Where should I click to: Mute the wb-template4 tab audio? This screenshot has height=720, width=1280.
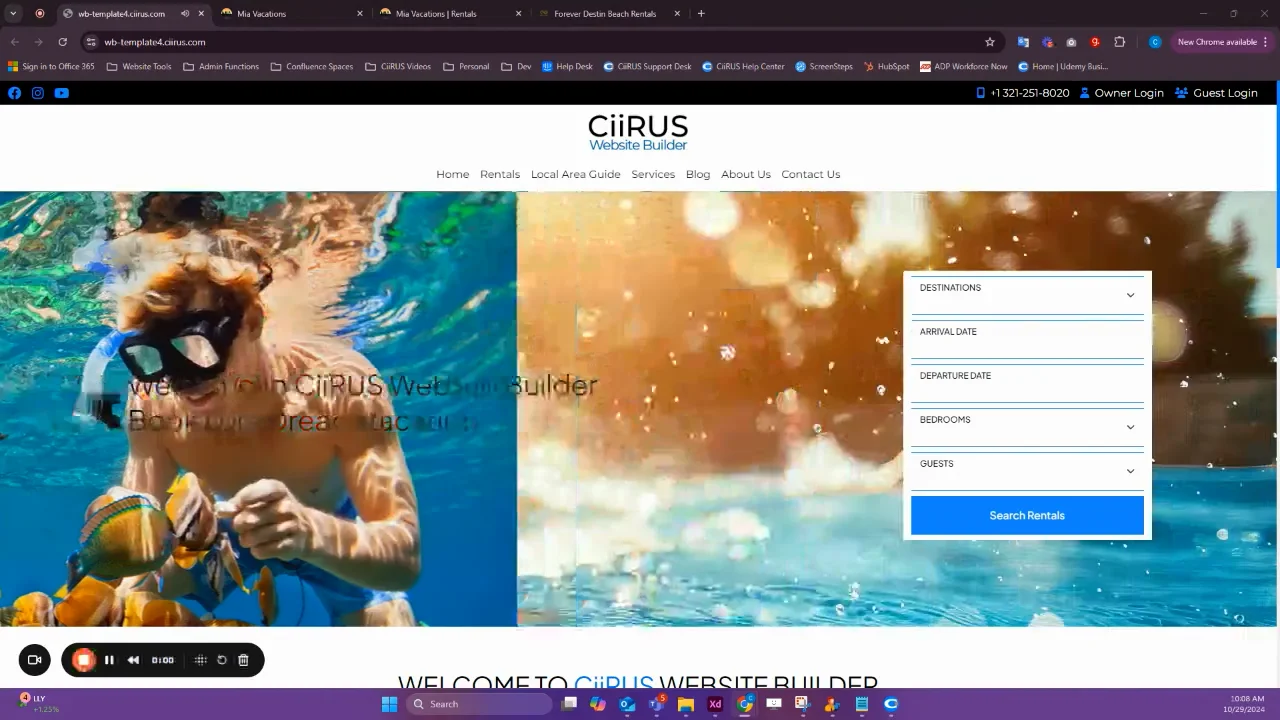(185, 14)
